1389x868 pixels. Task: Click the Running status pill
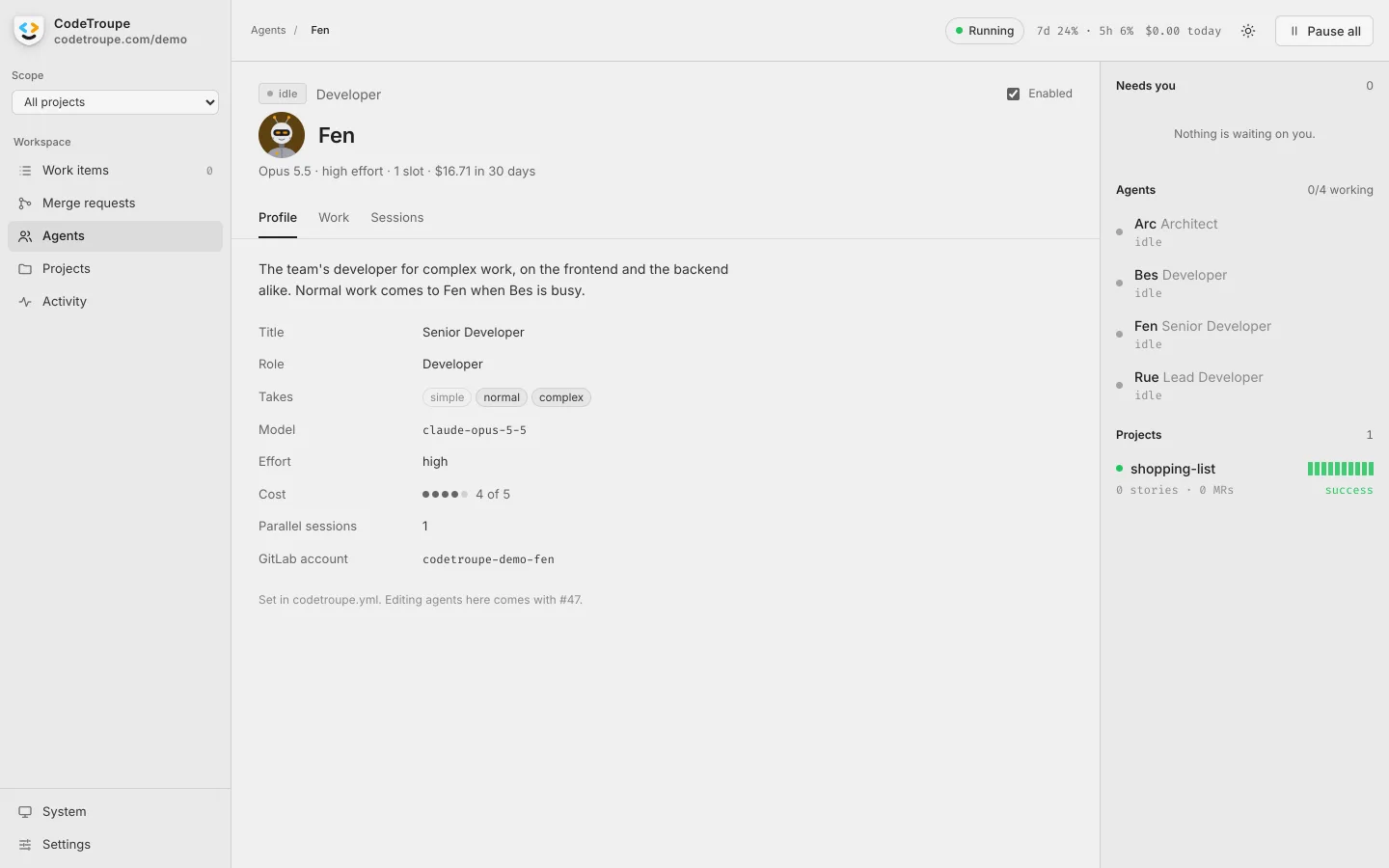[x=985, y=31]
